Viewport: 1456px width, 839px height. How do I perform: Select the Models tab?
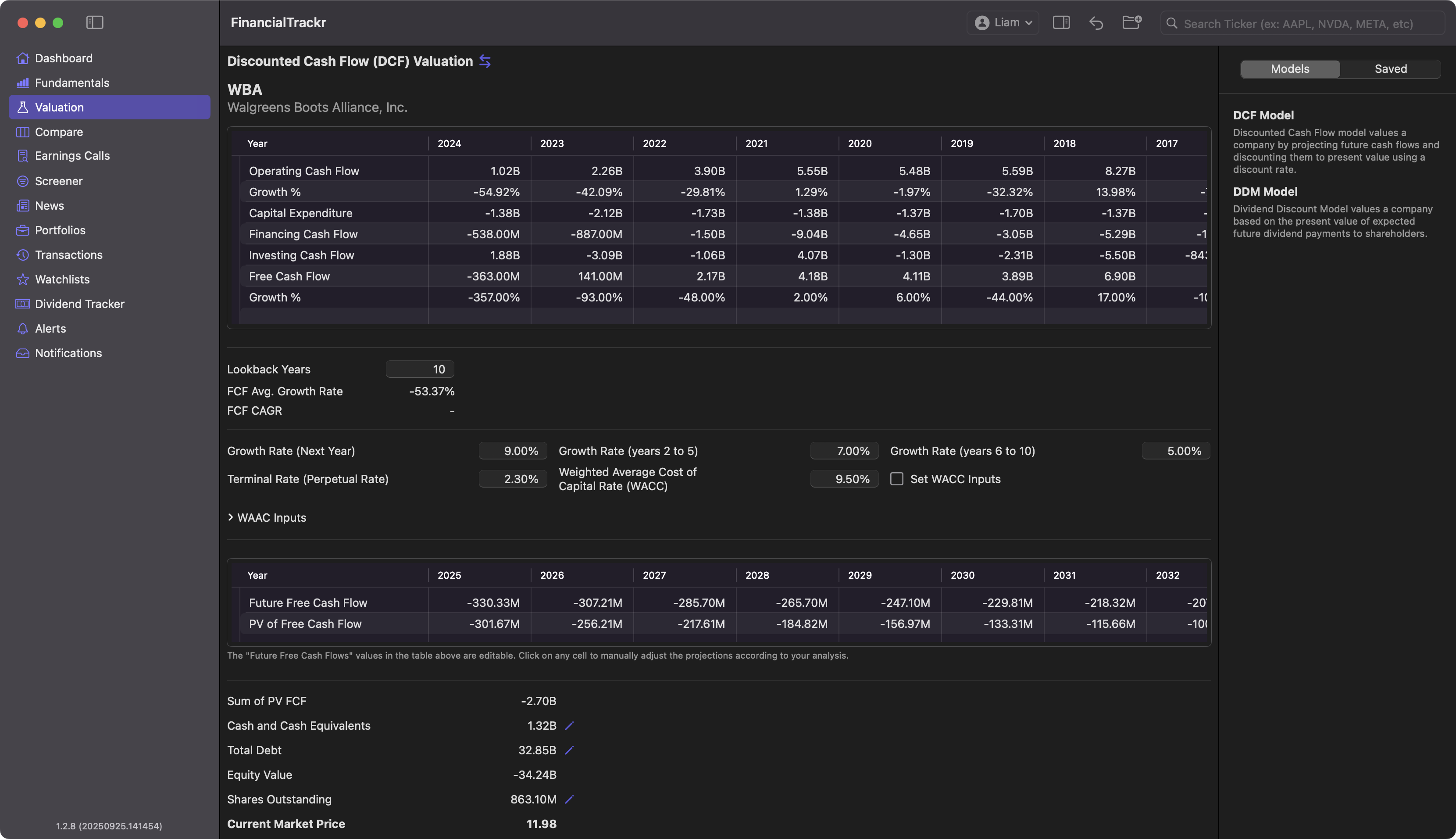click(x=1290, y=69)
